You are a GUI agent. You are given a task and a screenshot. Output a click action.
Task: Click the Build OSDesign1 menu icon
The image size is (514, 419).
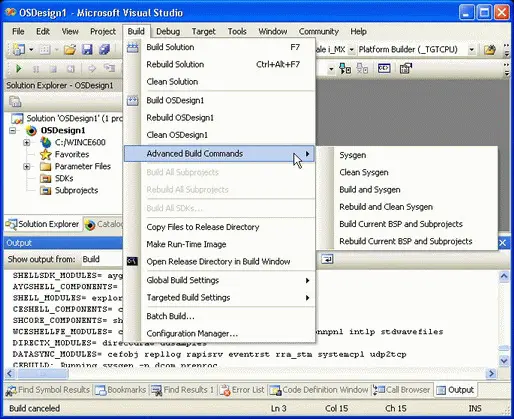132,100
